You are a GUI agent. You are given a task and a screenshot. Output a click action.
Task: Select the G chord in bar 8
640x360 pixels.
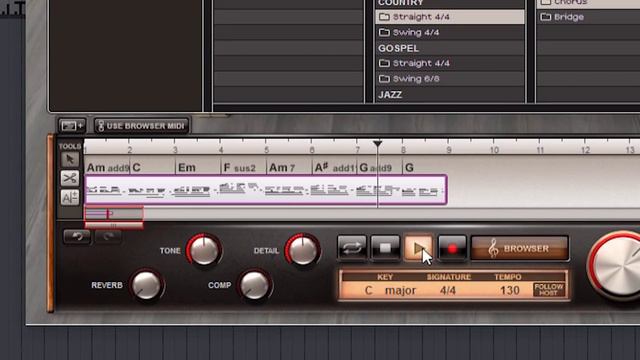(409, 167)
